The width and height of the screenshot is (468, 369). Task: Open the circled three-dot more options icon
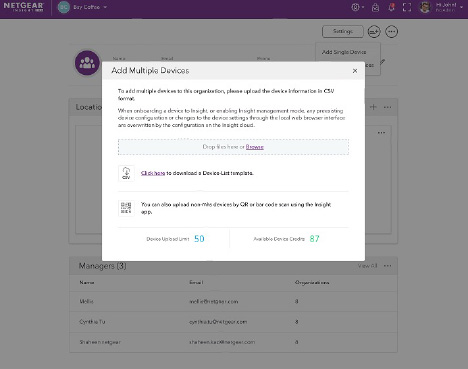coord(391,32)
